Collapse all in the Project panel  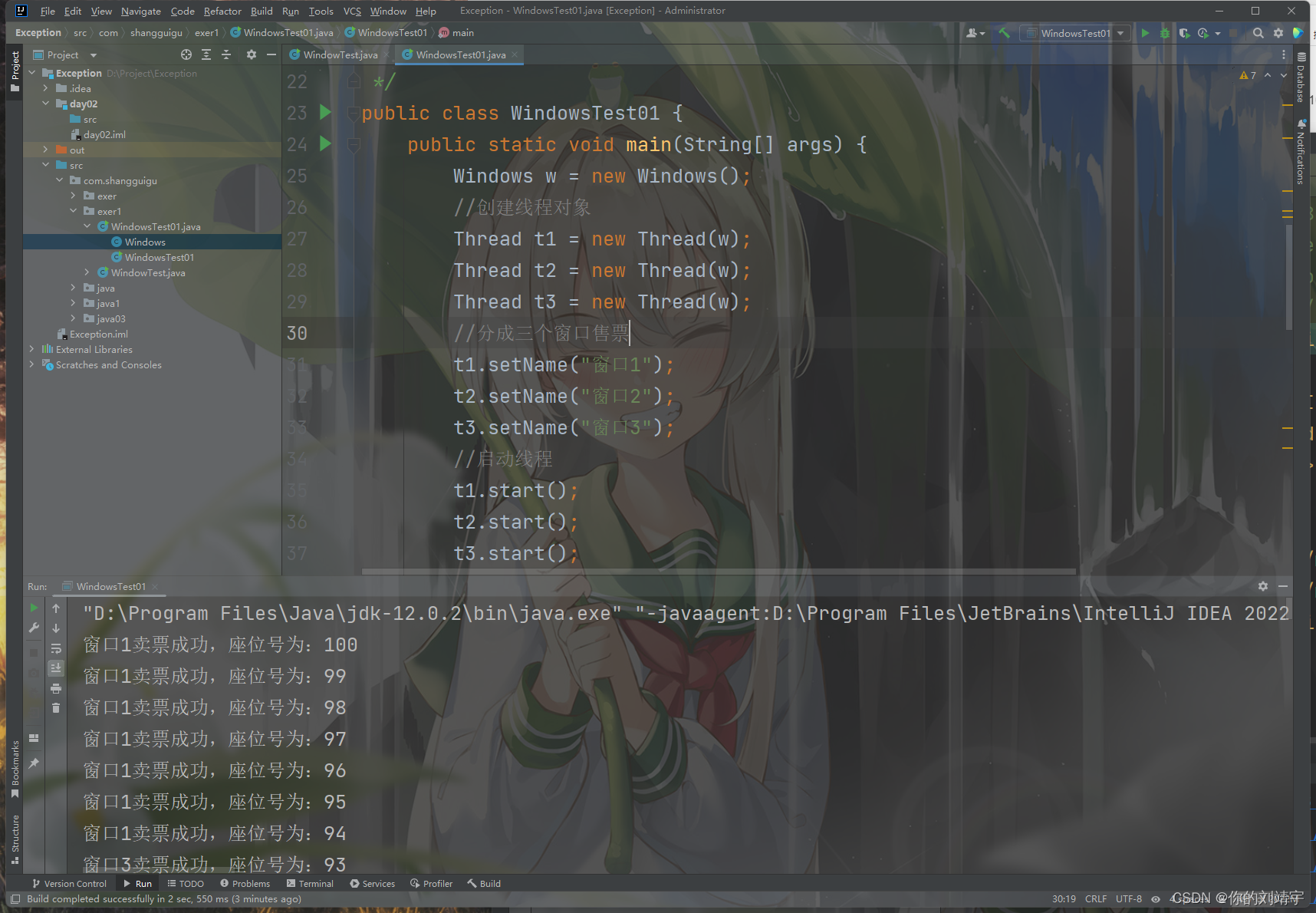tap(226, 54)
